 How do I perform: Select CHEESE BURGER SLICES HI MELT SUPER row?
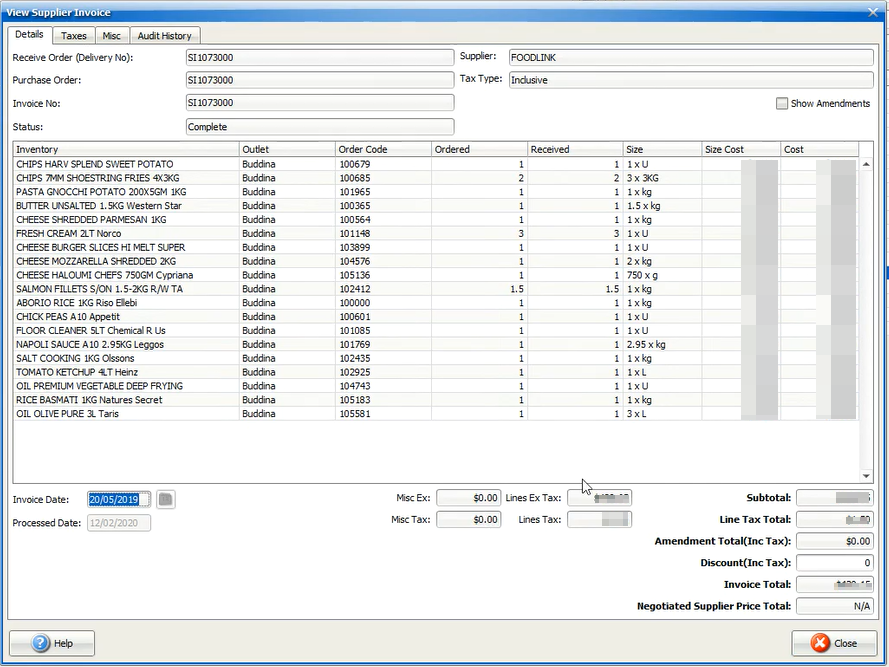pos(435,247)
